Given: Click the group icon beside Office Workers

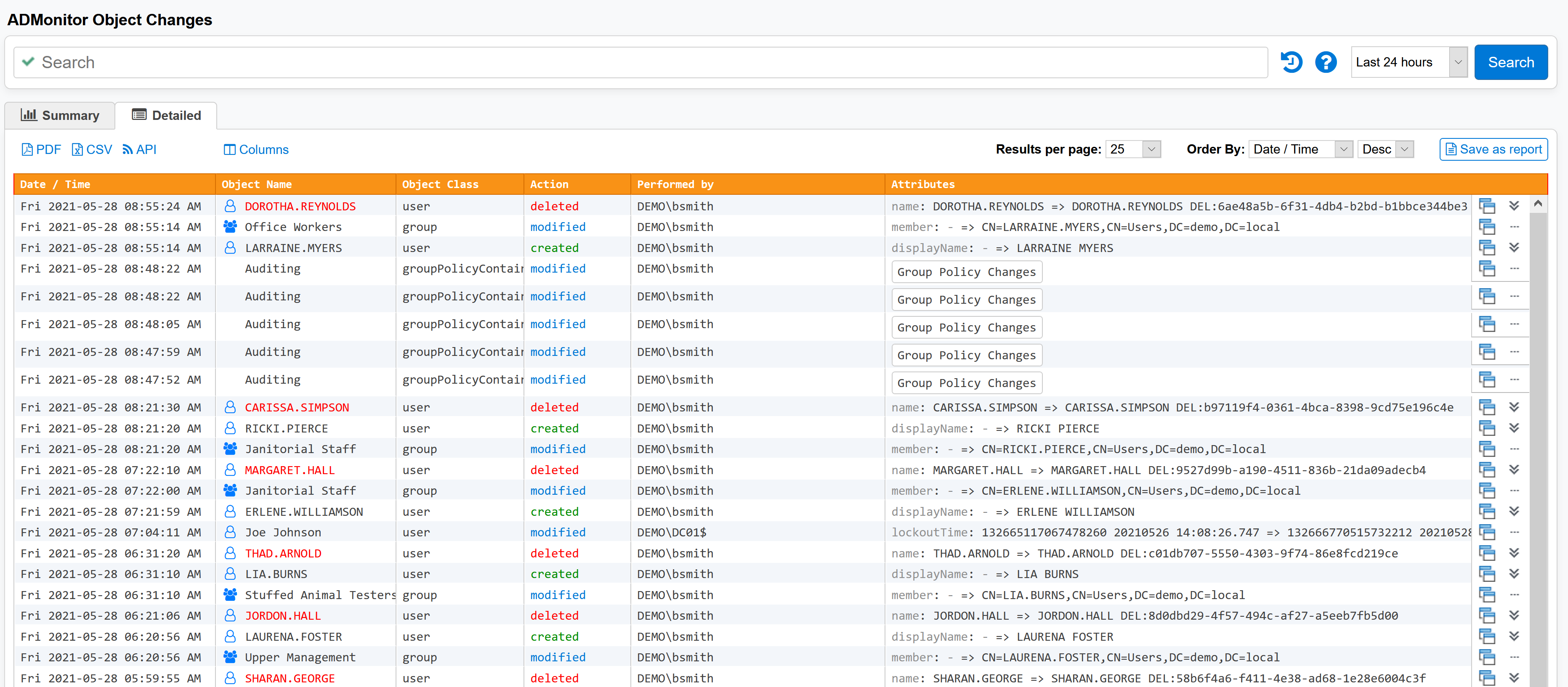Looking at the screenshot, I should click(230, 227).
